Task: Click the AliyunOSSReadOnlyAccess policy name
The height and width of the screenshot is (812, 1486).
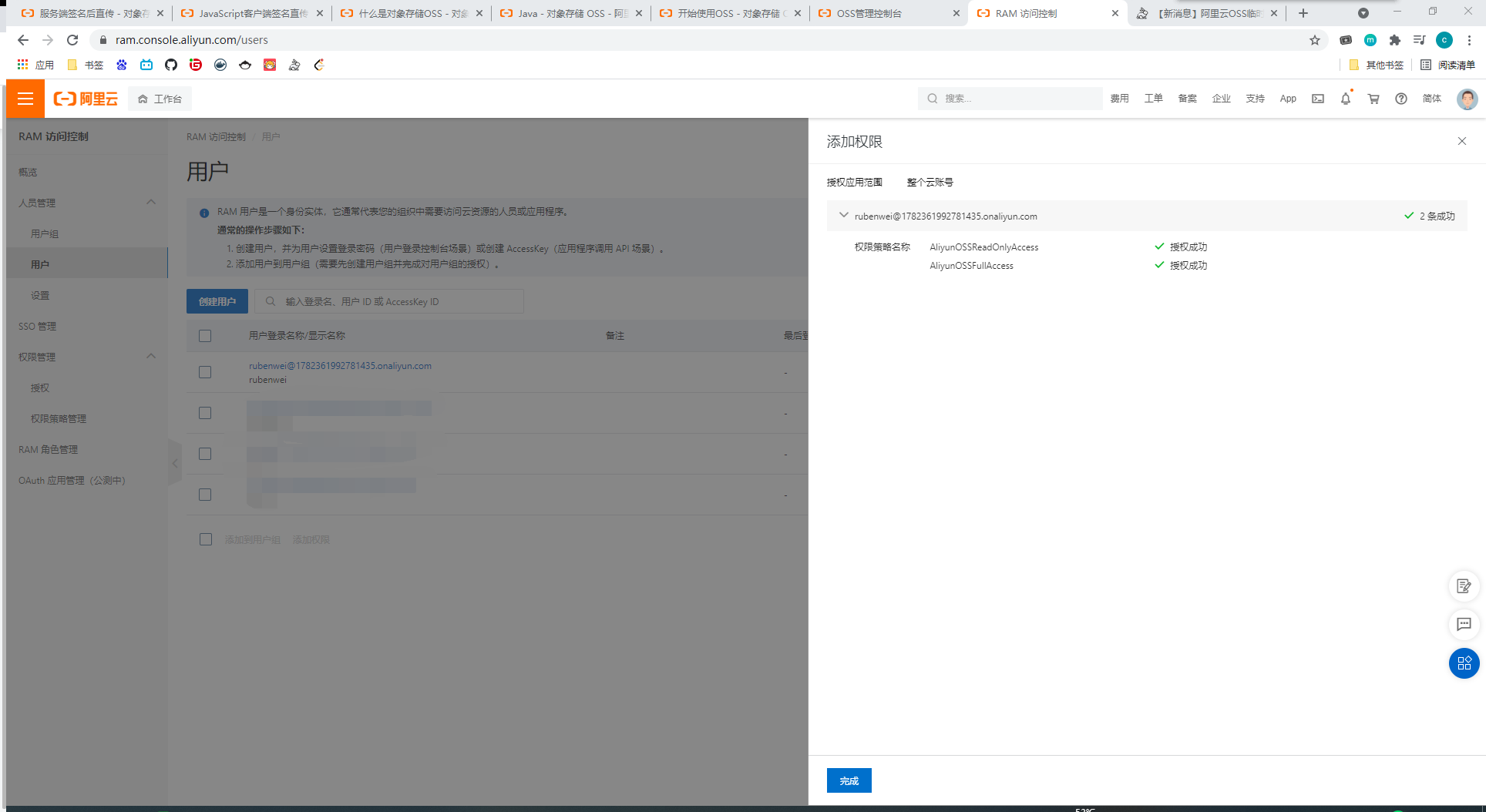Action: coord(983,247)
